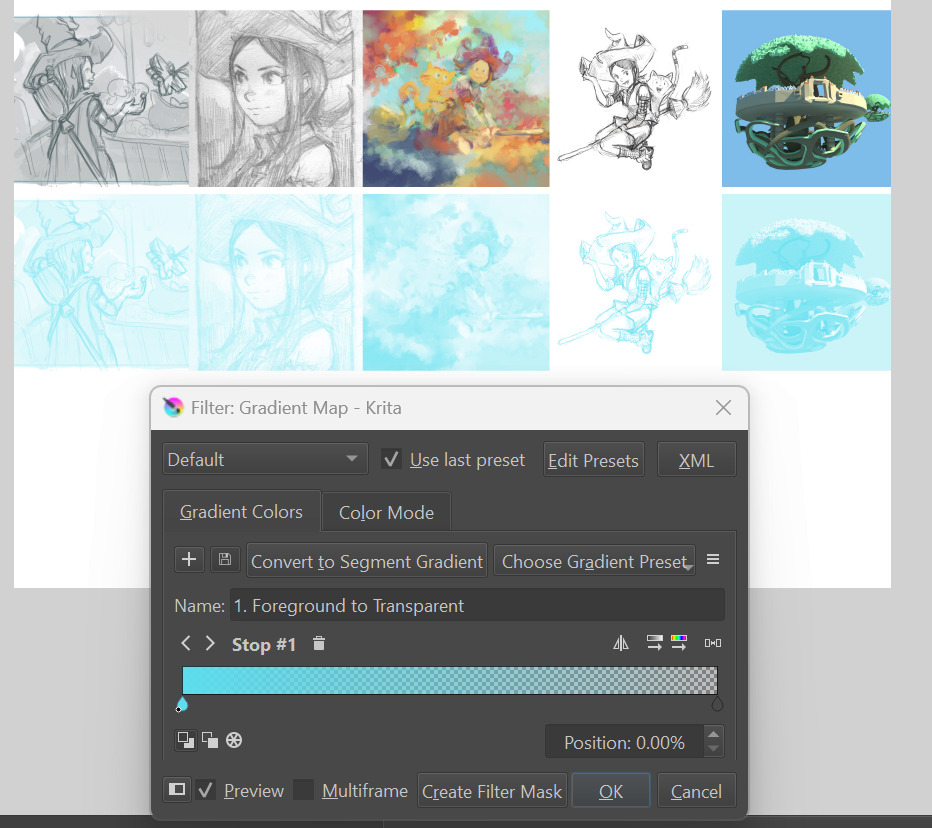This screenshot has height=828, width=932.
Task: Click the black-and-white witch on broom sketch
Action: click(635, 99)
